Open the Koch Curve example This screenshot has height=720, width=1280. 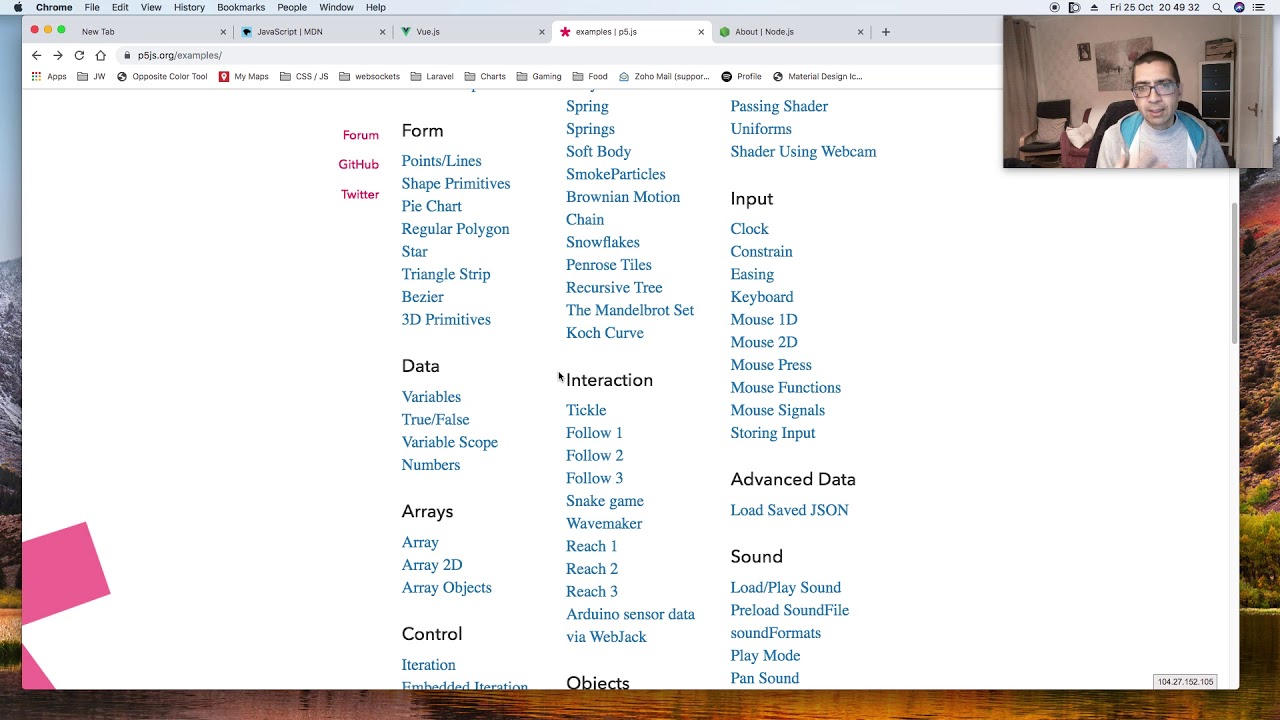[x=605, y=333]
